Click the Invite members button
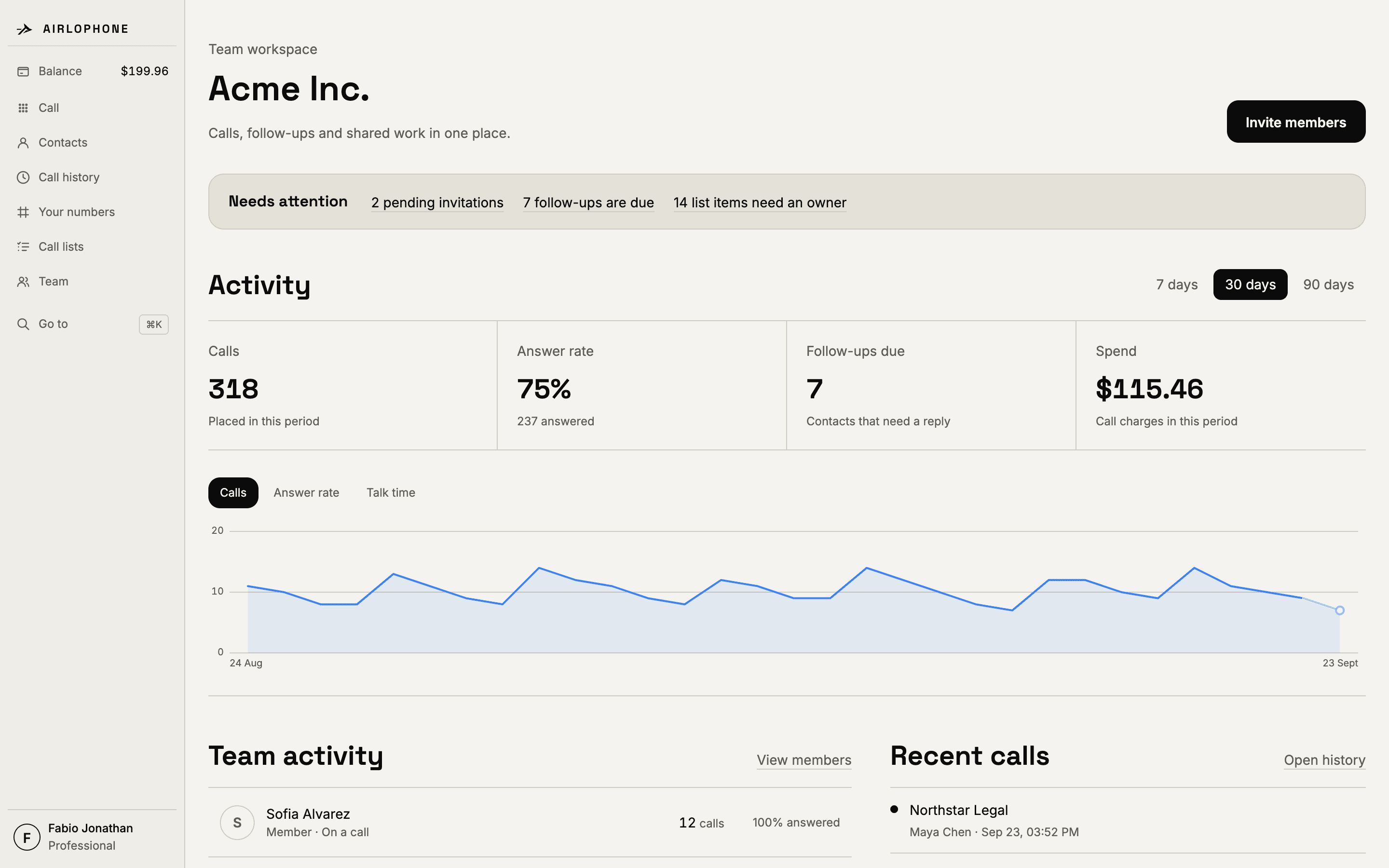The width and height of the screenshot is (1389, 868). coord(1296,122)
